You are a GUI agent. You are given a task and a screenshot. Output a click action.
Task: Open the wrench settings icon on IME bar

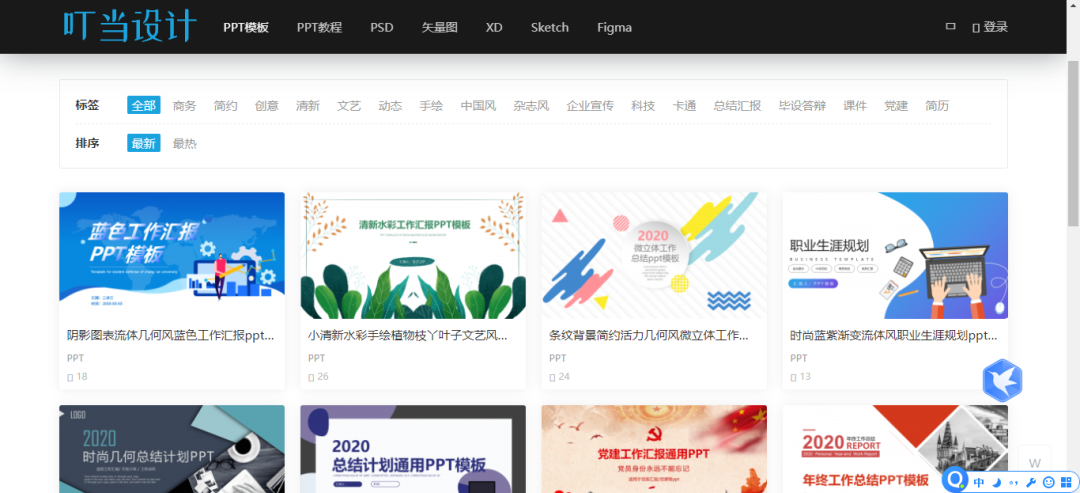click(1031, 482)
